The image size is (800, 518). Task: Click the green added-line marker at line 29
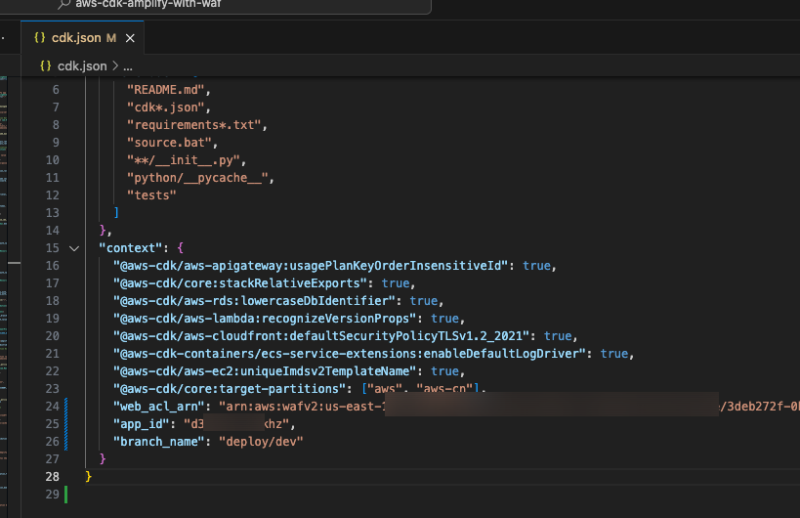click(x=67, y=494)
